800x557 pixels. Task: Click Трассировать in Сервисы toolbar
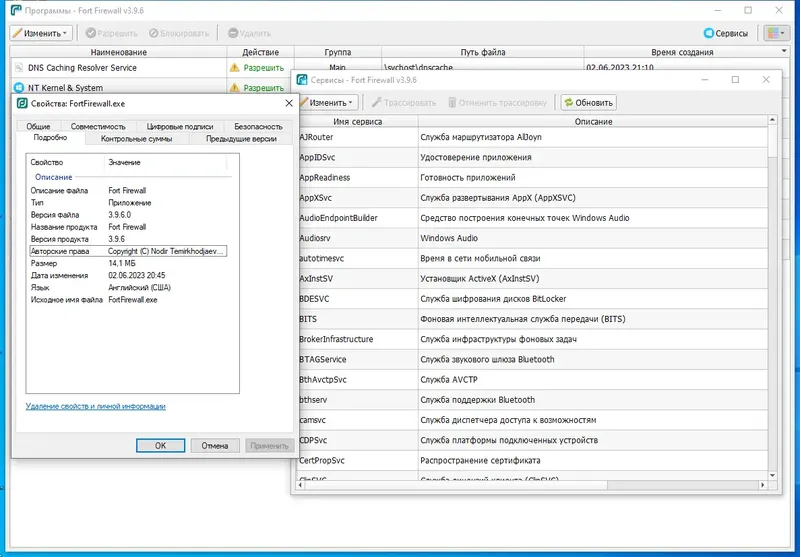click(x=404, y=103)
